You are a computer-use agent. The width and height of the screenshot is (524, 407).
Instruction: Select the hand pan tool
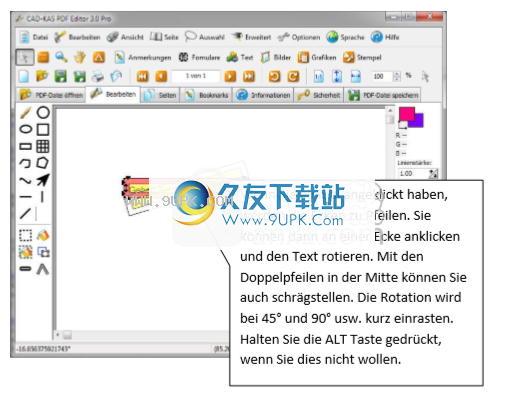pos(80,57)
